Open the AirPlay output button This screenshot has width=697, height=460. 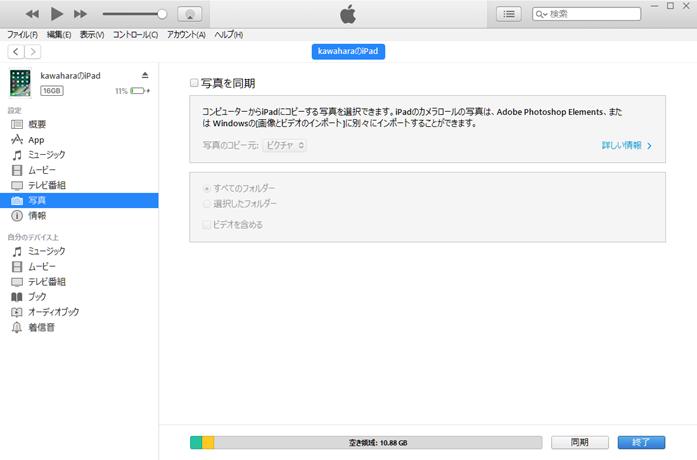coord(190,14)
